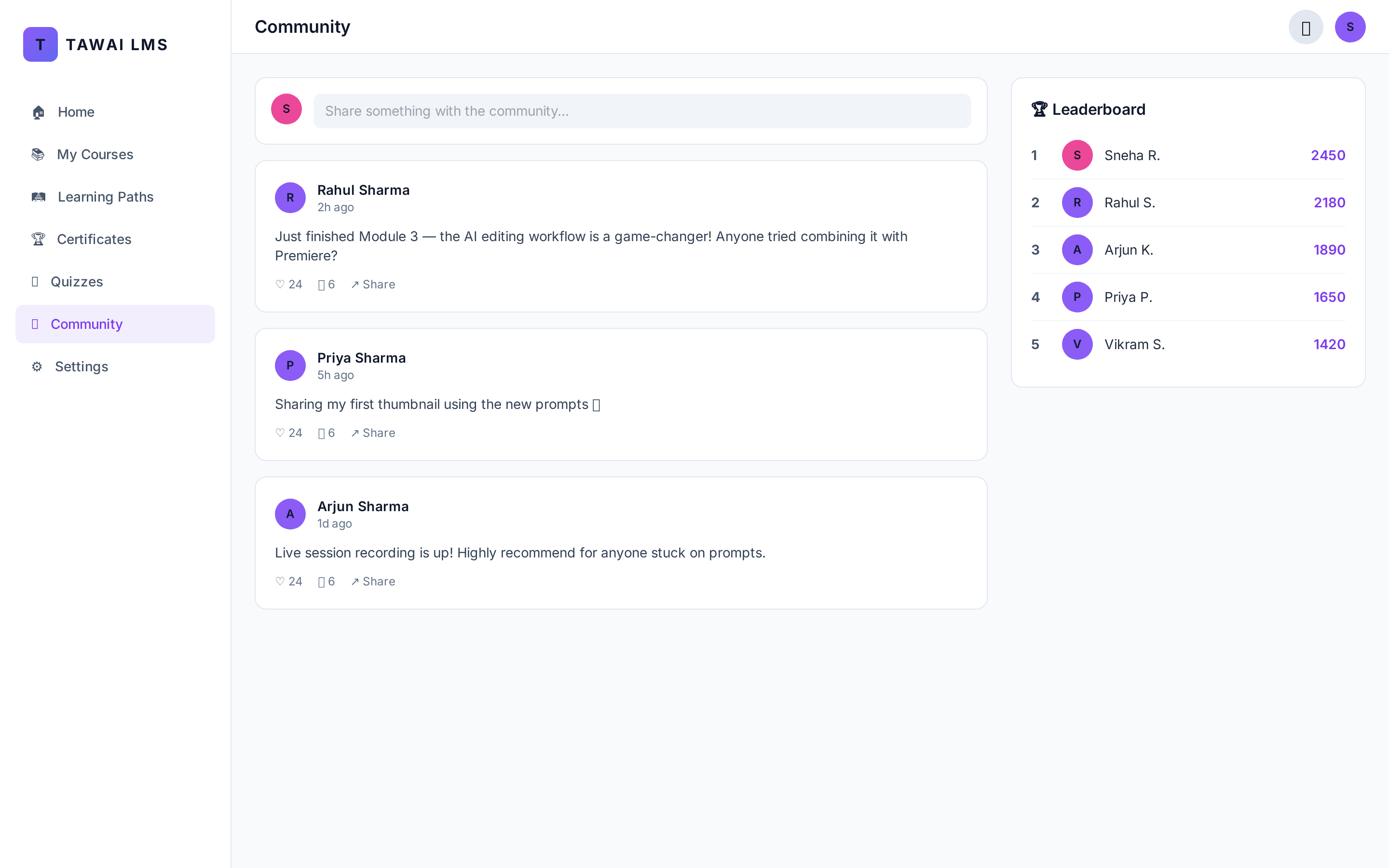1389x868 pixels.
Task: Click the 5h ago timestamp
Action: coord(336,375)
